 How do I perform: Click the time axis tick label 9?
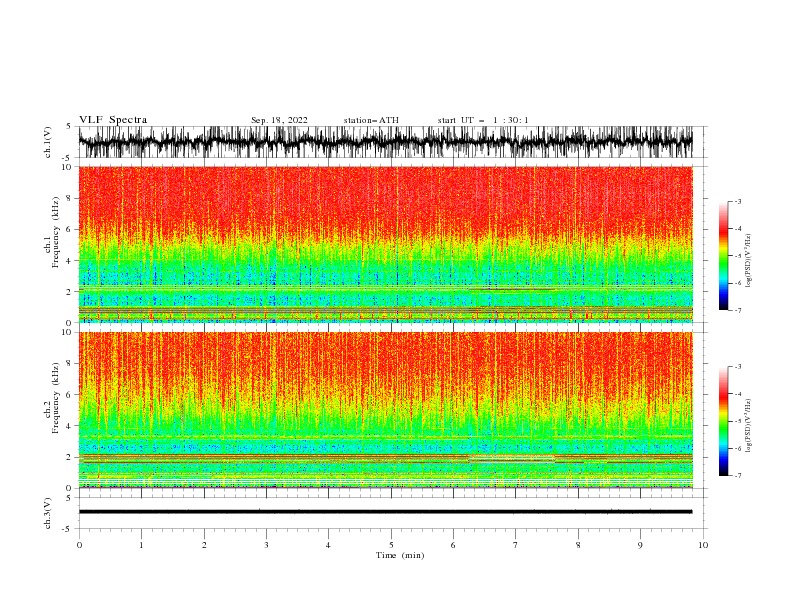point(640,545)
